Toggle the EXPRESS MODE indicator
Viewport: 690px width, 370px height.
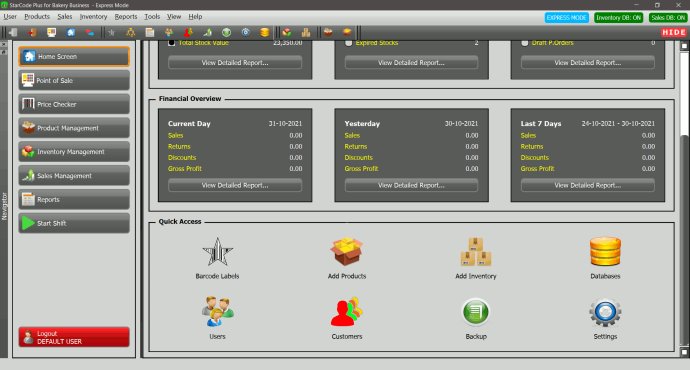[566, 18]
